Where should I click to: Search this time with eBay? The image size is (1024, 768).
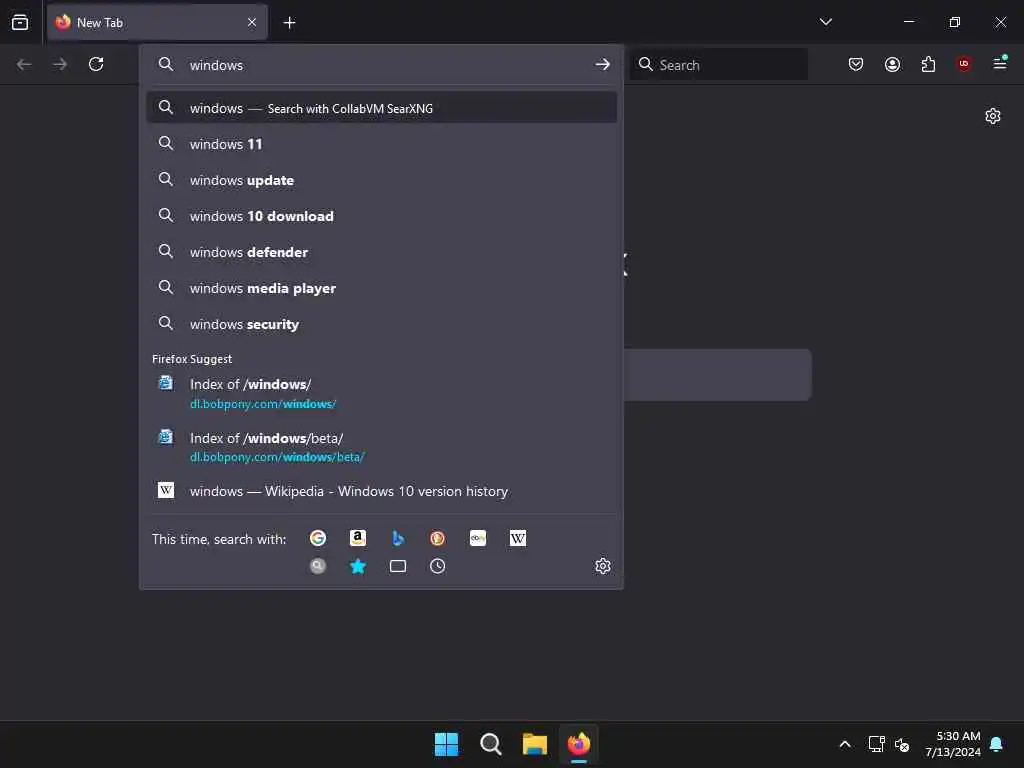pyautogui.click(x=478, y=538)
